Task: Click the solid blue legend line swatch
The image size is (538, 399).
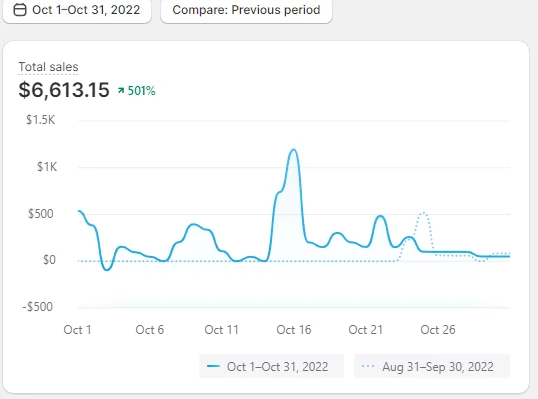Action: (213, 366)
